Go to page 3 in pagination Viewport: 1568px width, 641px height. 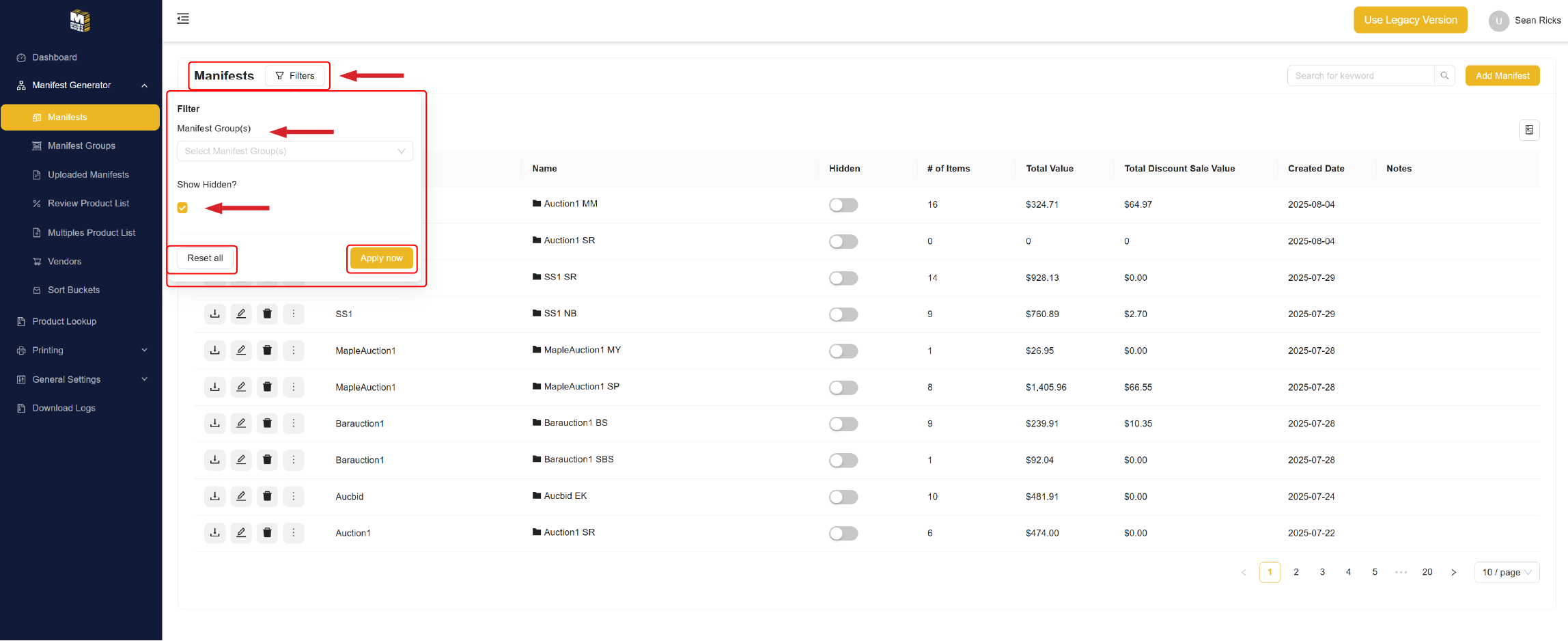point(1322,573)
